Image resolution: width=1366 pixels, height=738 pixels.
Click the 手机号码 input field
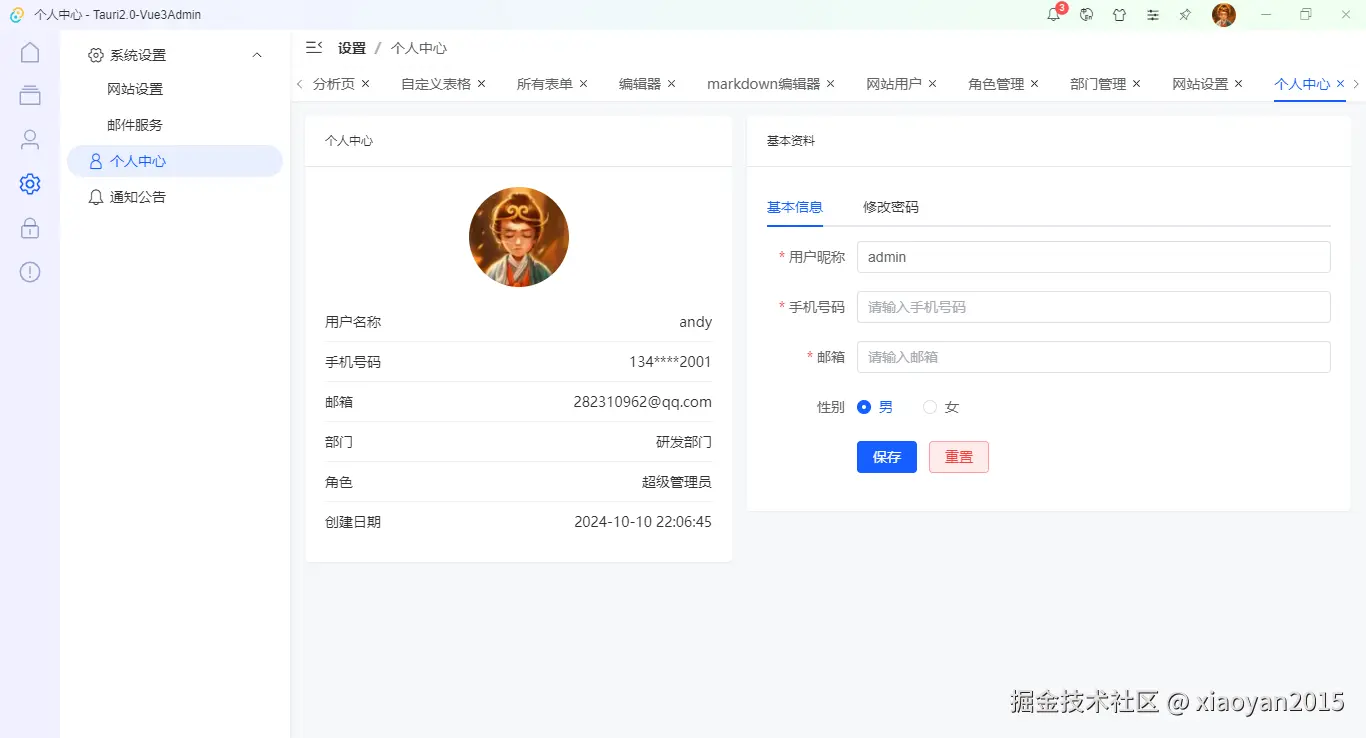pyautogui.click(x=1093, y=307)
